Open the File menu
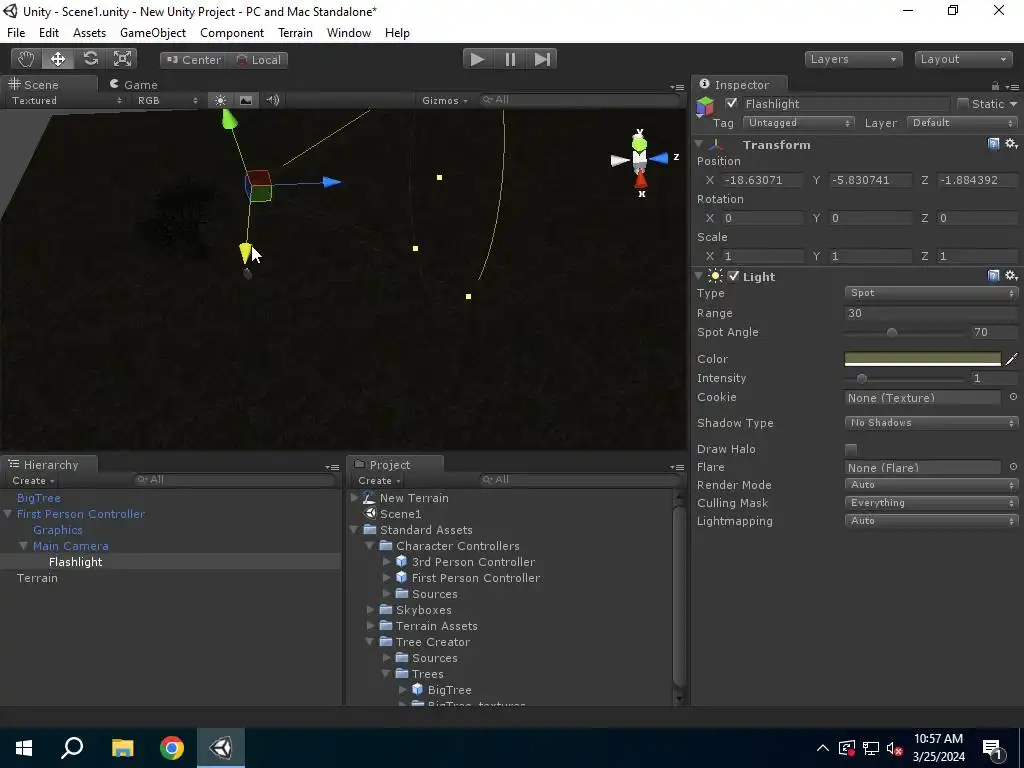1024x768 pixels. 16,33
